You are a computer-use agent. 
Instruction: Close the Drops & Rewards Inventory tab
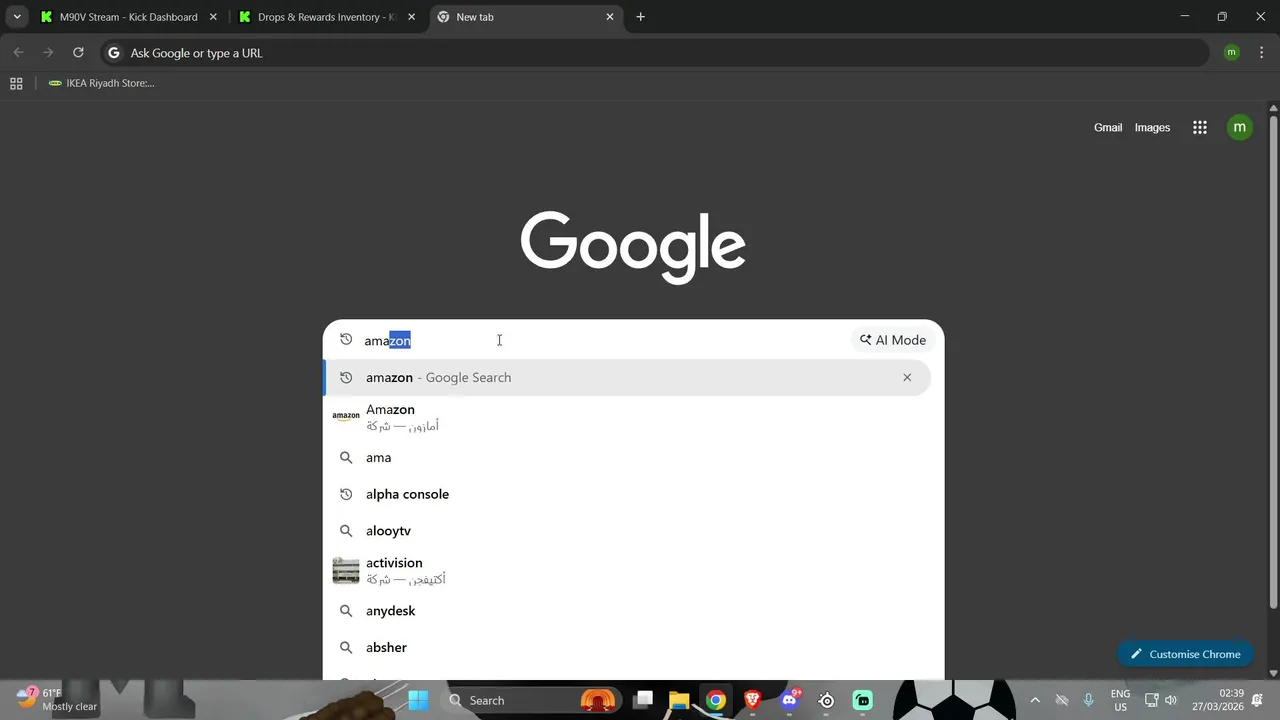411,17
